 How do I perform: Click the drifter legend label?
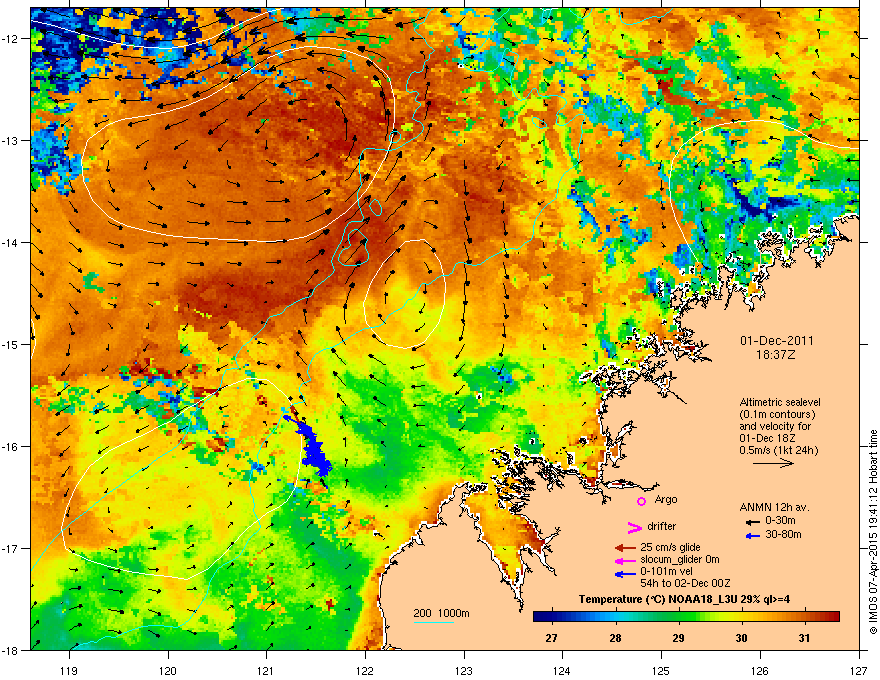pyautogui.click(x=662, y=526)
